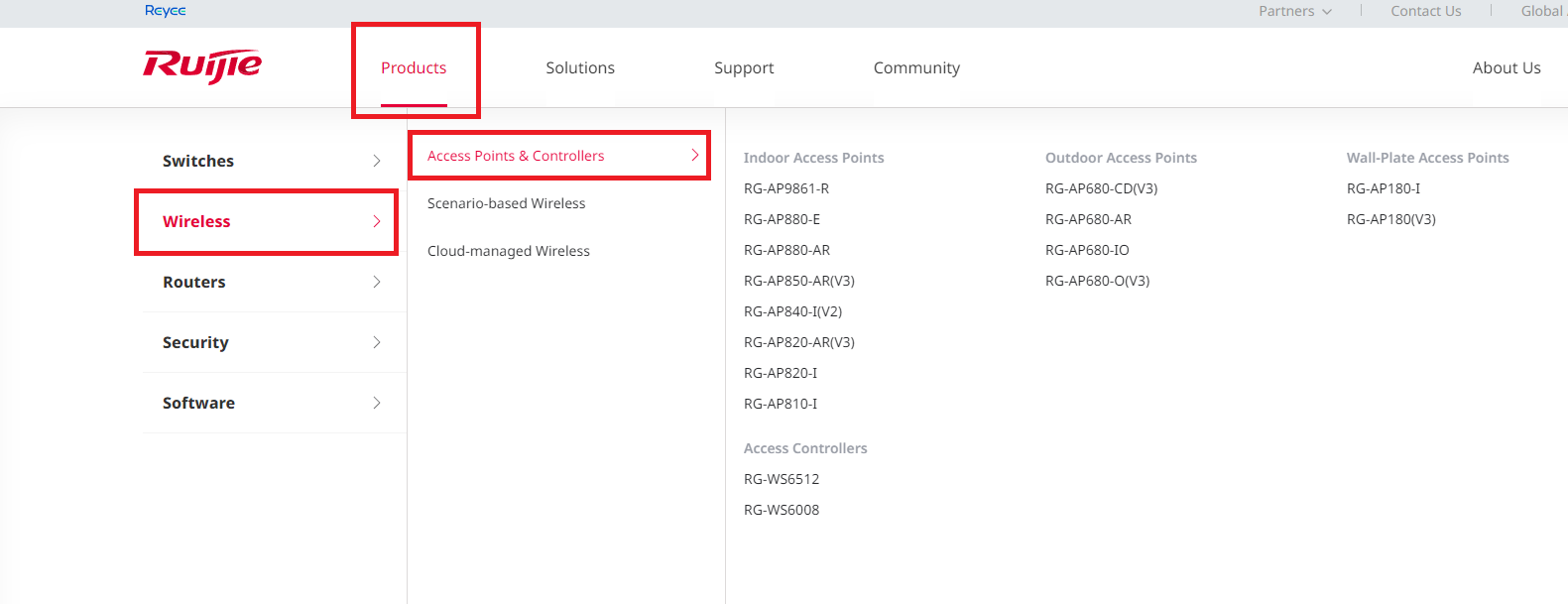1568x604 pixels.
Task: Expand Routers category chevron
Action: [x=377, y=282]
